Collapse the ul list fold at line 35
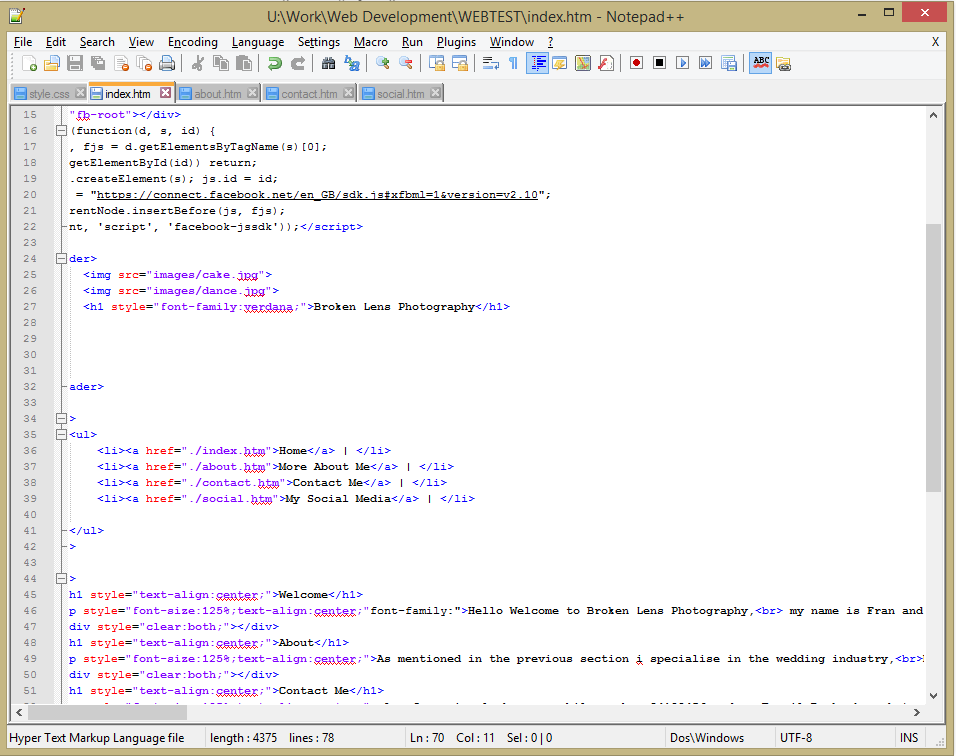This screenshot has height=756, width=956. [x=62, y=434]
